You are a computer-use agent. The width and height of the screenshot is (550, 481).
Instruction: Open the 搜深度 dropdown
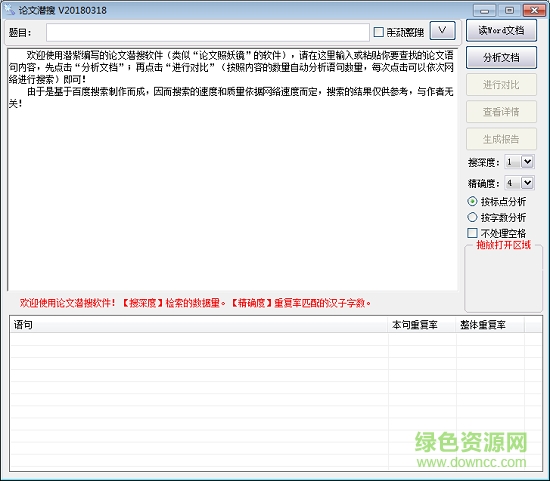pyautogui.click(x=527, y=162)
